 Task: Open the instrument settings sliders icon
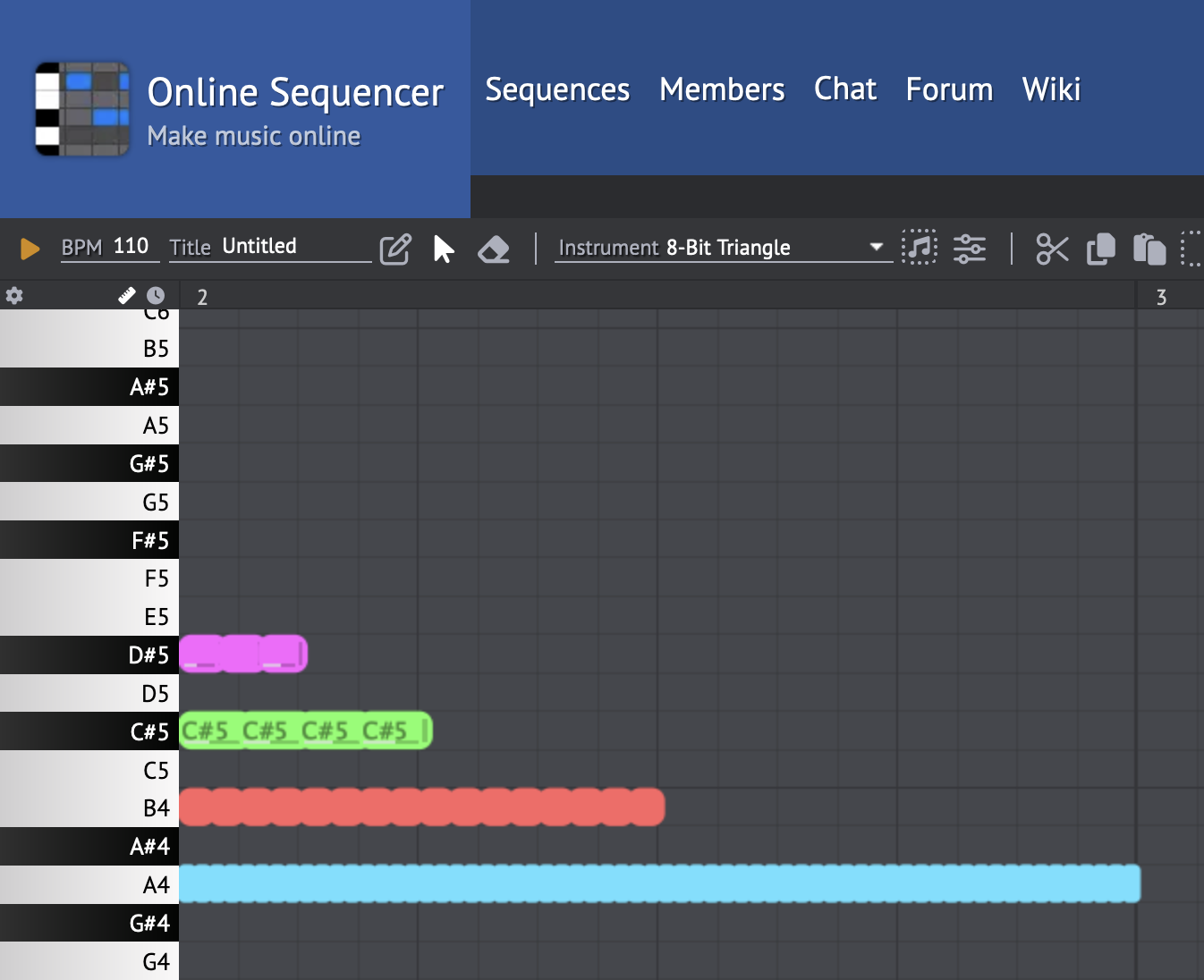[969, 249]
